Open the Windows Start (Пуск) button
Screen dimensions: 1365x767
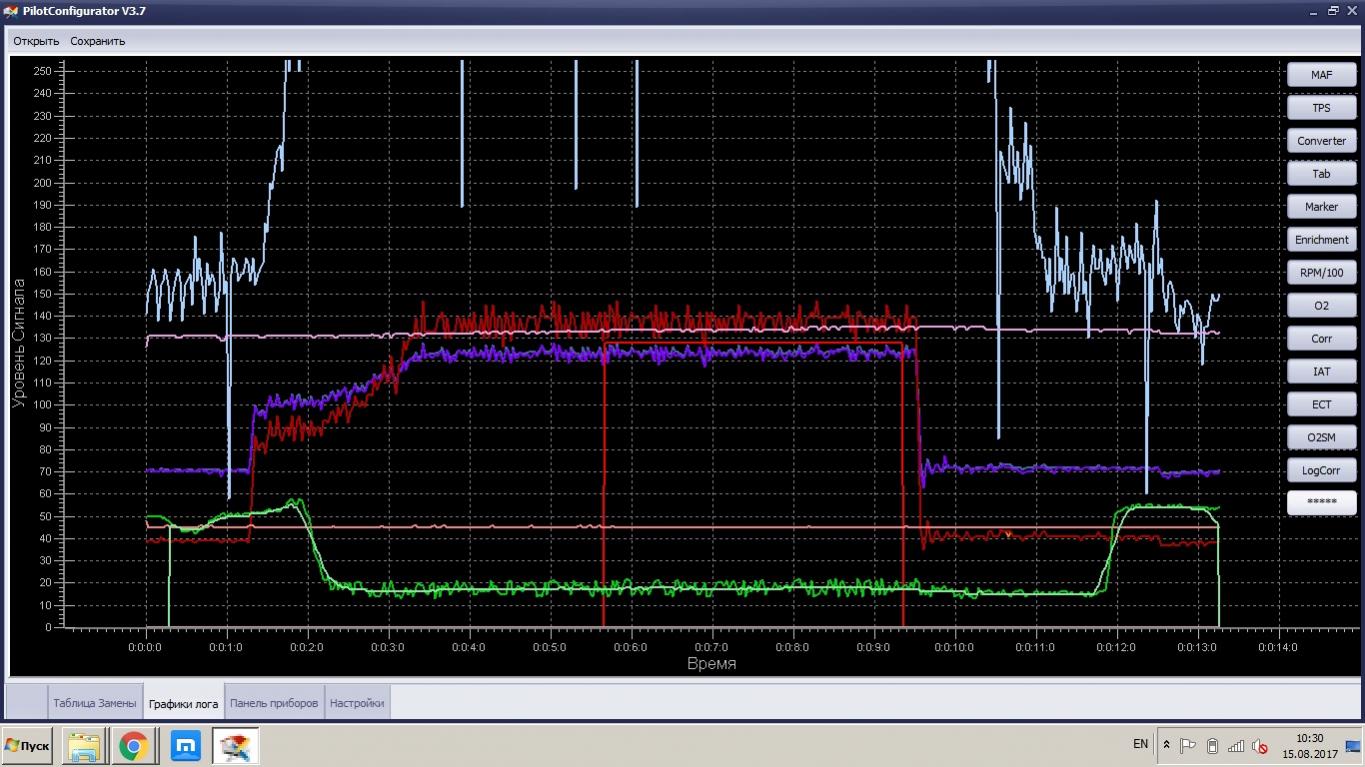[27, 746]
